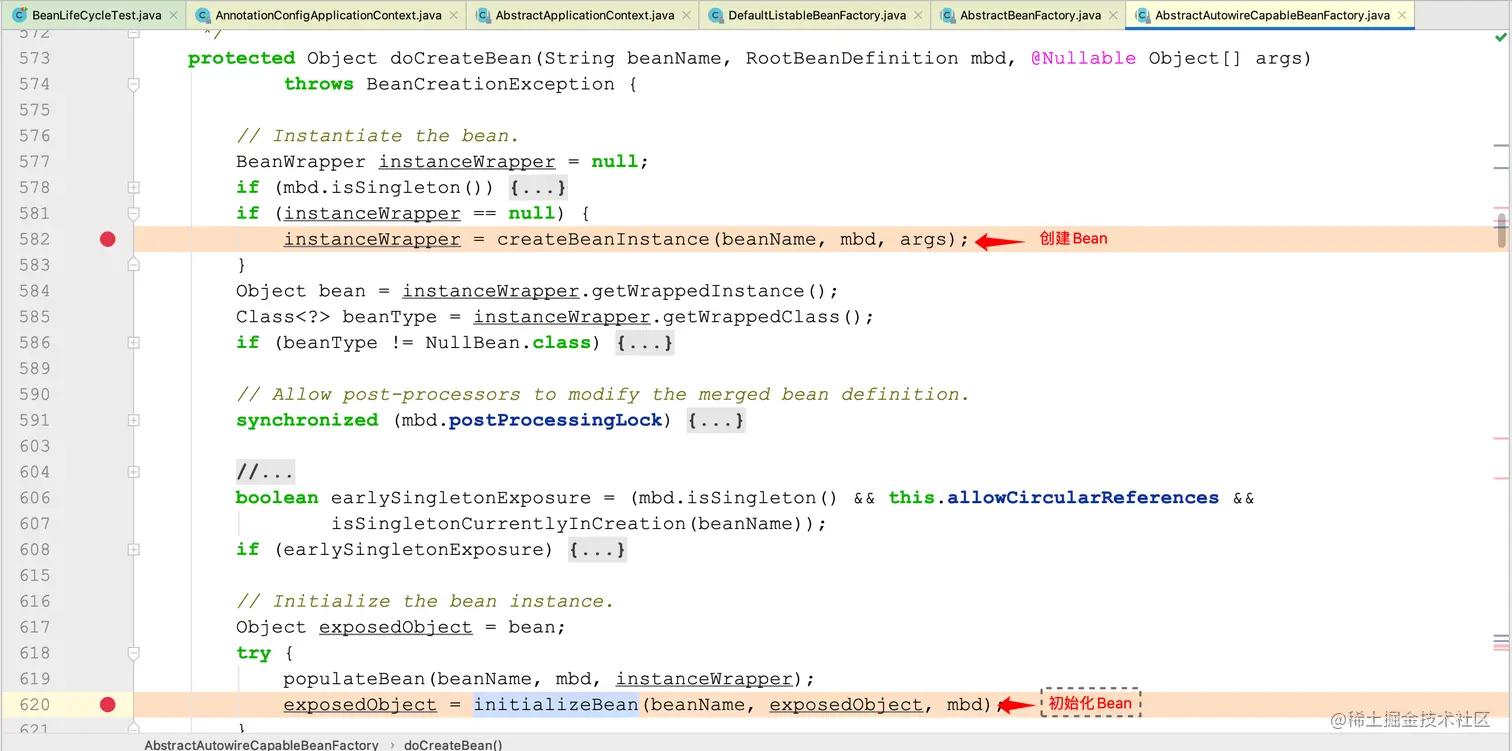The width and height of the screenshot is (1512, 751).
Task: Expand the gutter fold marker at line 608
Action: click(x=133, y=550)
